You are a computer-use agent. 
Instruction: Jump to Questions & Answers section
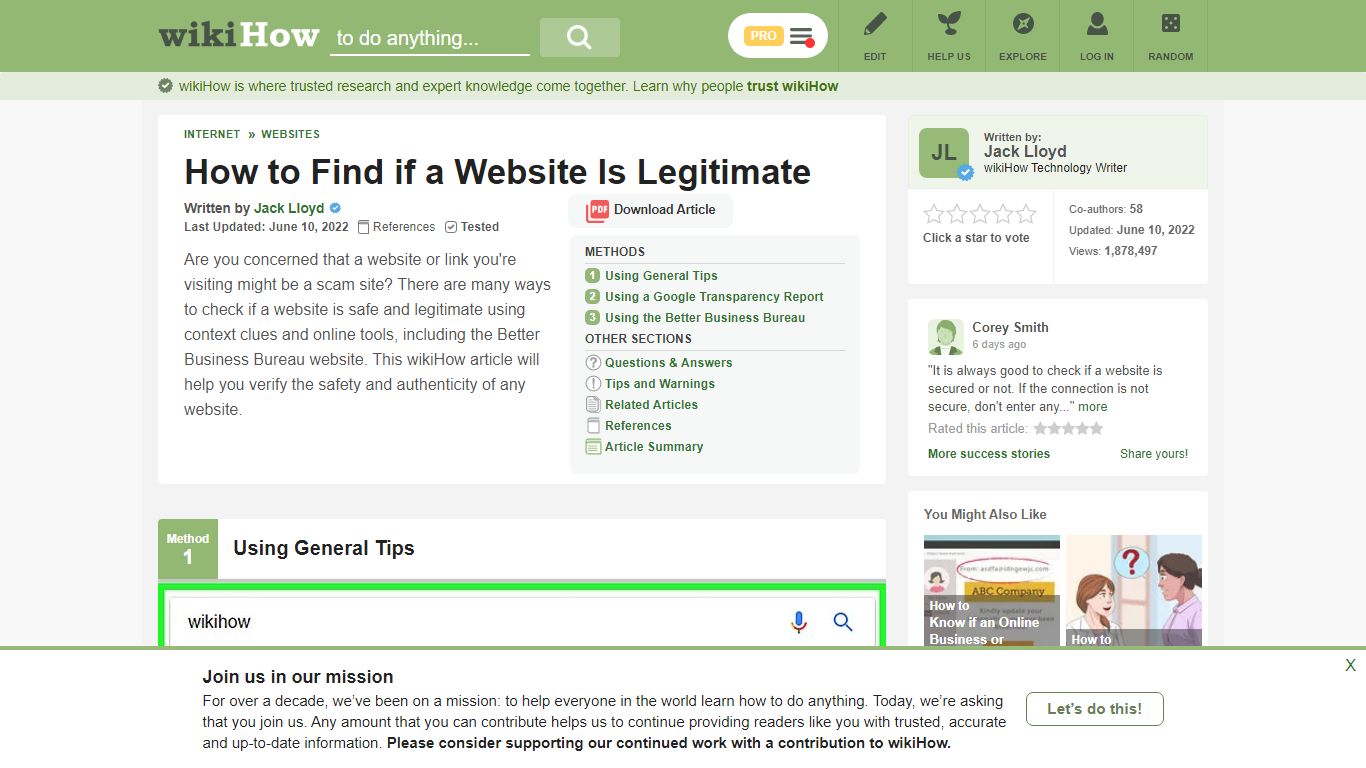click(668, 363)
